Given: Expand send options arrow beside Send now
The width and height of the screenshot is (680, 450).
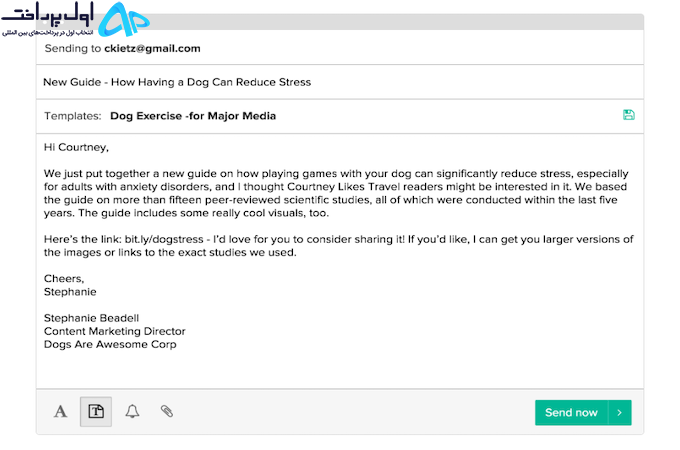Looking at the screenshot, I should click(x=620, y=413).
